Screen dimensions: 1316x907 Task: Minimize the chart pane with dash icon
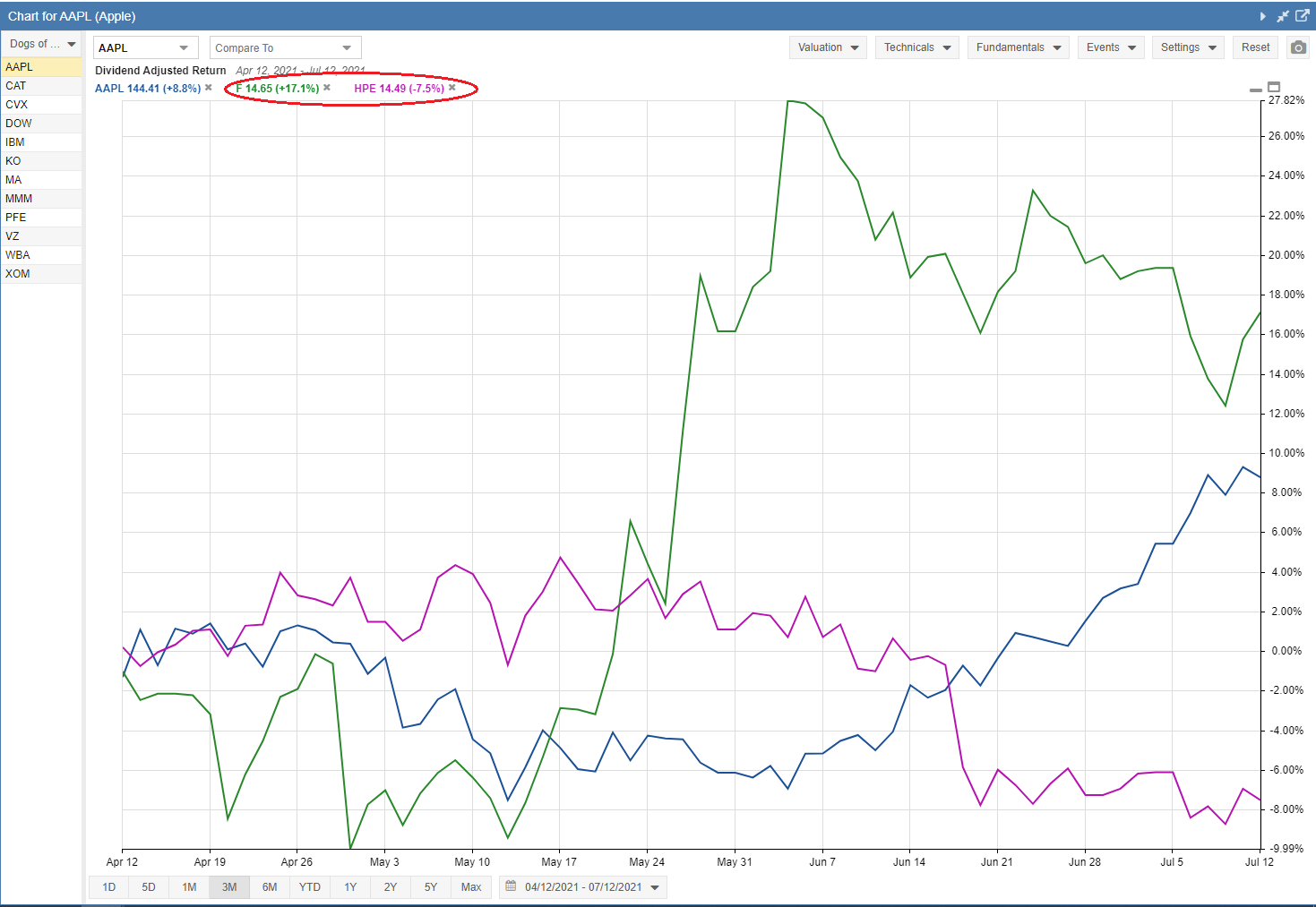tap(1255, 90)
